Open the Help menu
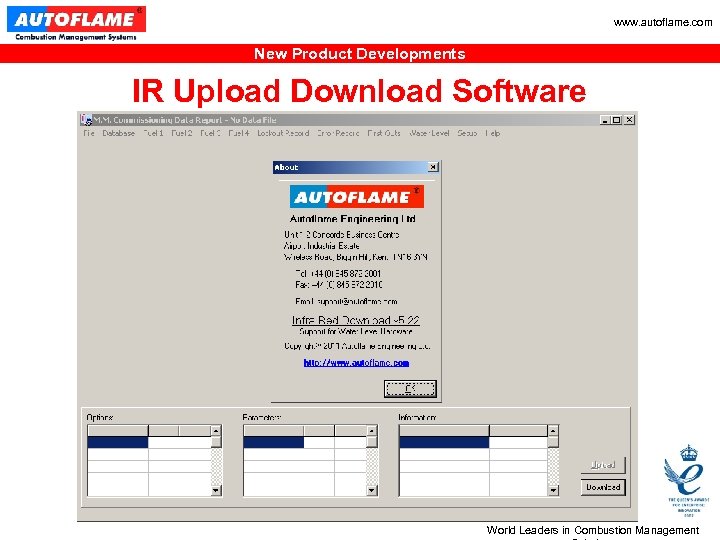720x540 pixels. (x=493, y=133)
